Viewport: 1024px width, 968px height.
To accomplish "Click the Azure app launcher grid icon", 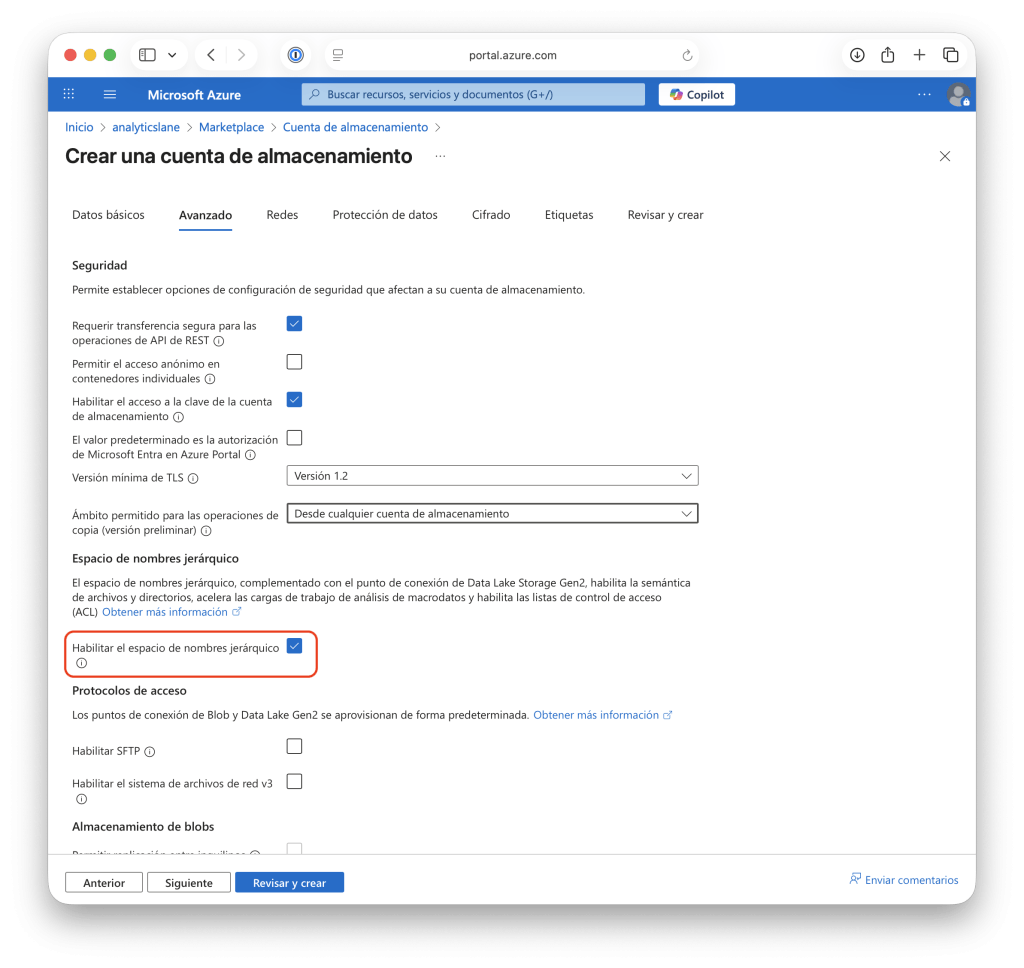I will (x=69, y=94).
